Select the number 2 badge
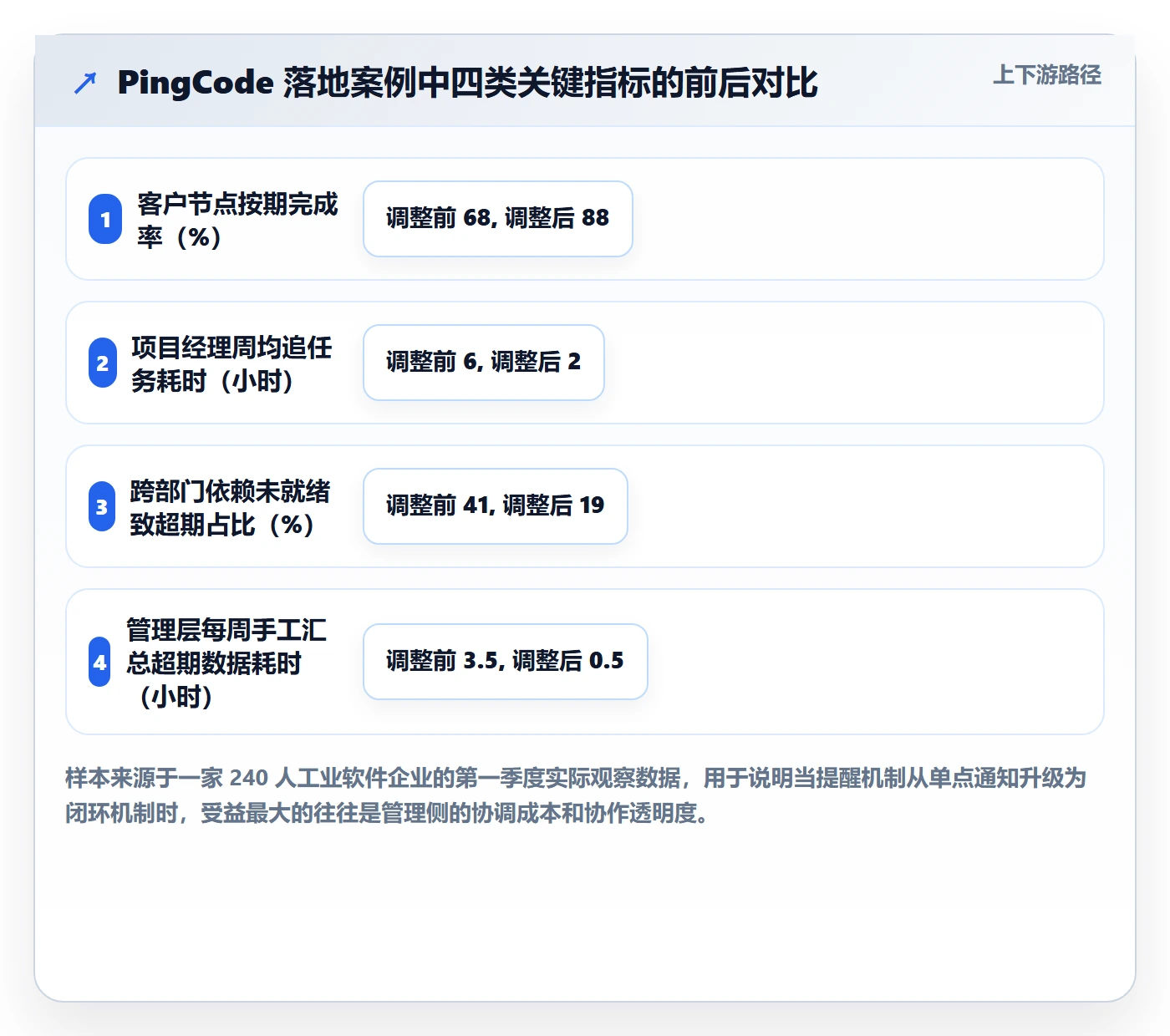The height and width of the screenshot is (1036, 1170). [103, 363]
